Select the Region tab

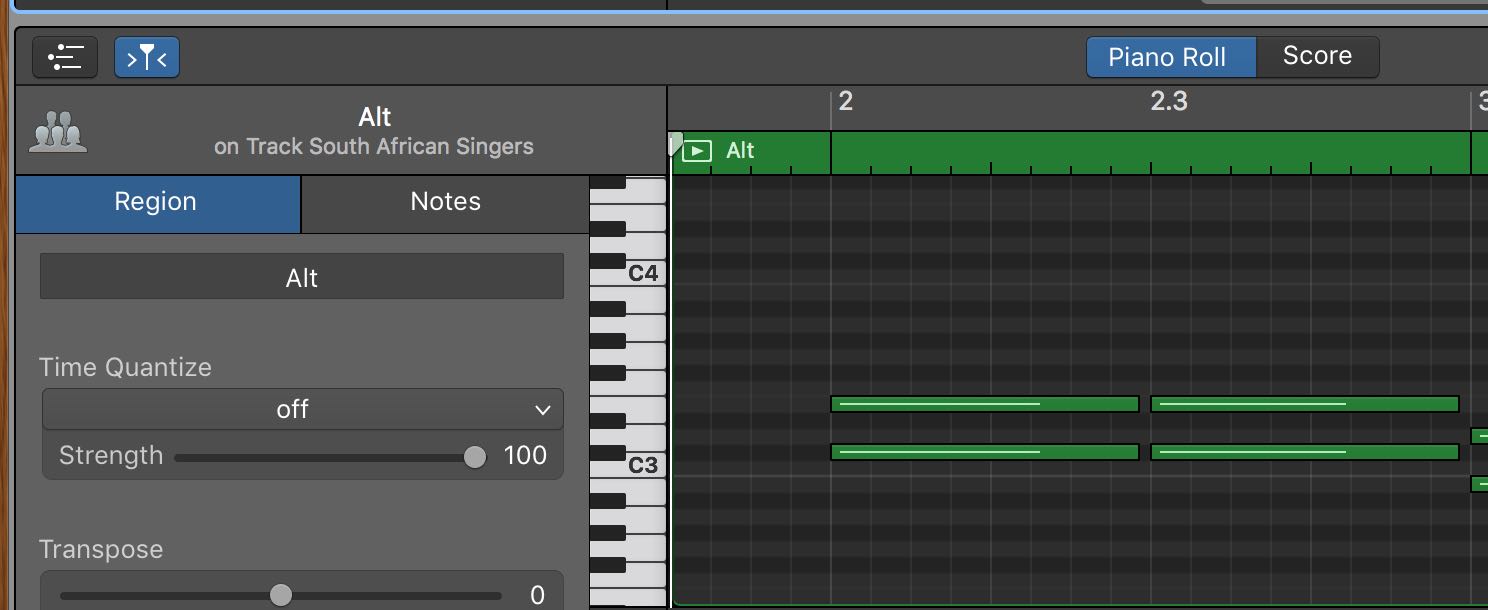pyautogui.click(x=158, y=203)
